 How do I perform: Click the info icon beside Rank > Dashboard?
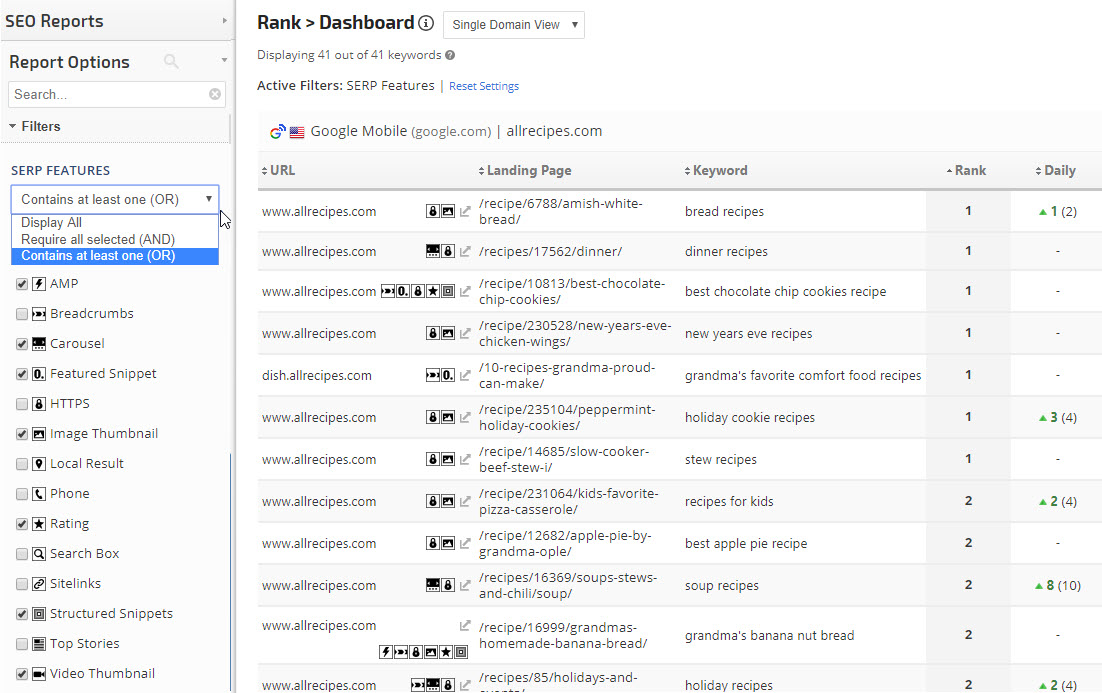pos(426,24)
